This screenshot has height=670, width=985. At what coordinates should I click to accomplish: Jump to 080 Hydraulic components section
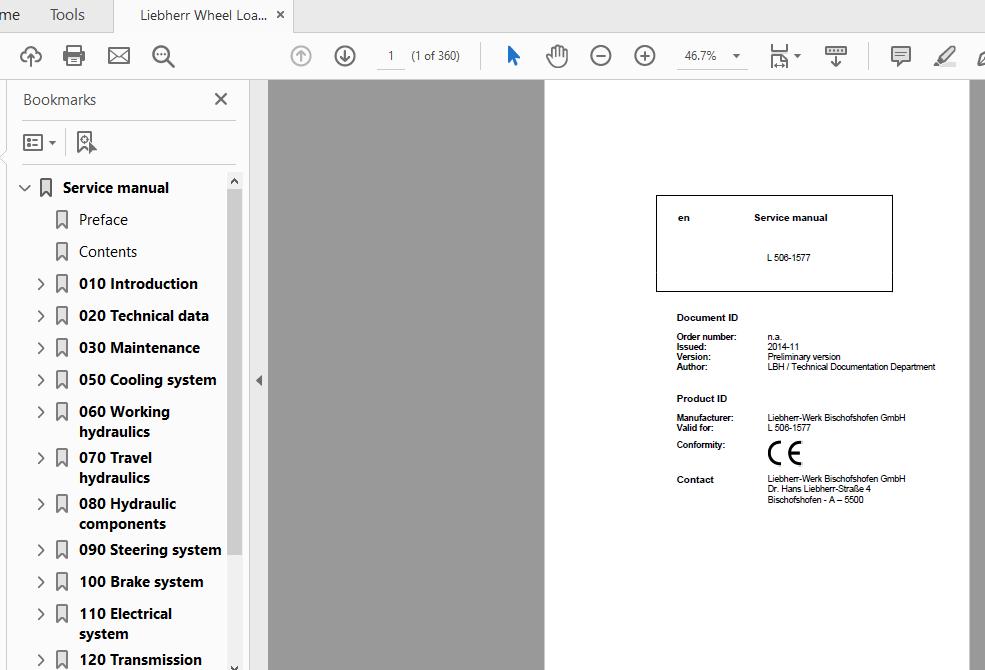128,514
